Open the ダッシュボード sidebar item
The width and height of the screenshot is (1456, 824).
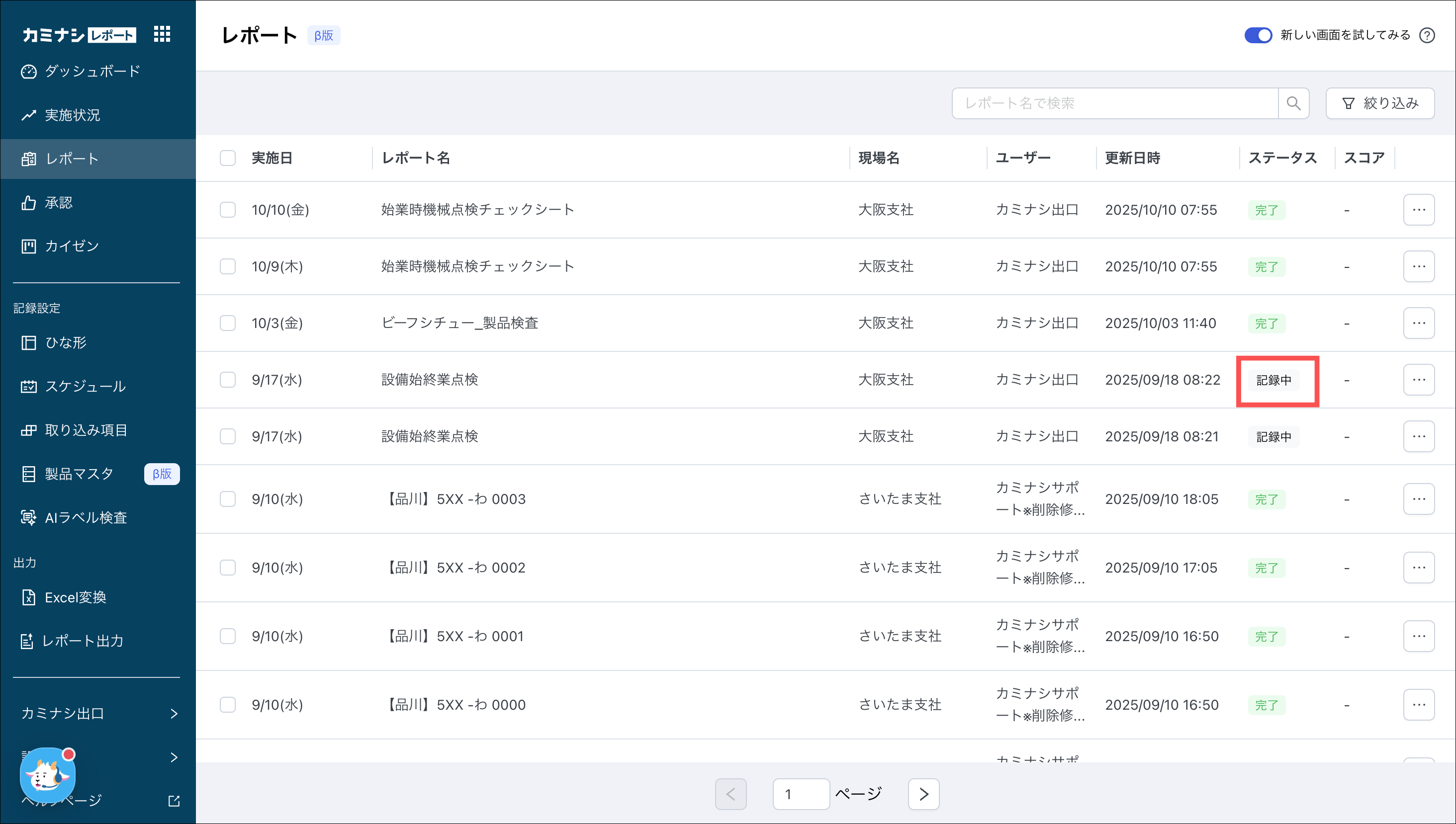[x=91, y=71]
